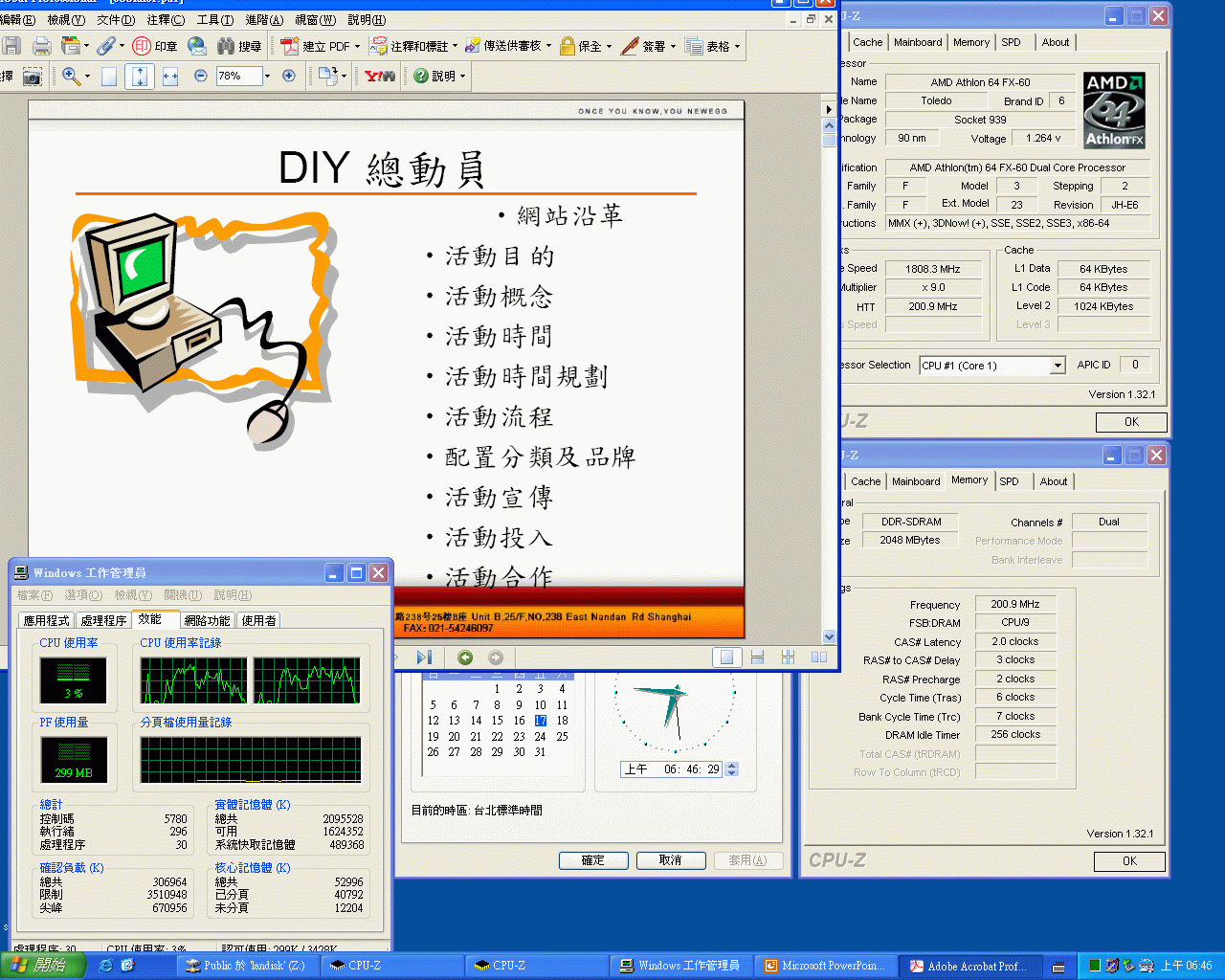Open SPD tab in upper CPU-Z window
The image size is (1225, 980).
[x=1012, y=42]
